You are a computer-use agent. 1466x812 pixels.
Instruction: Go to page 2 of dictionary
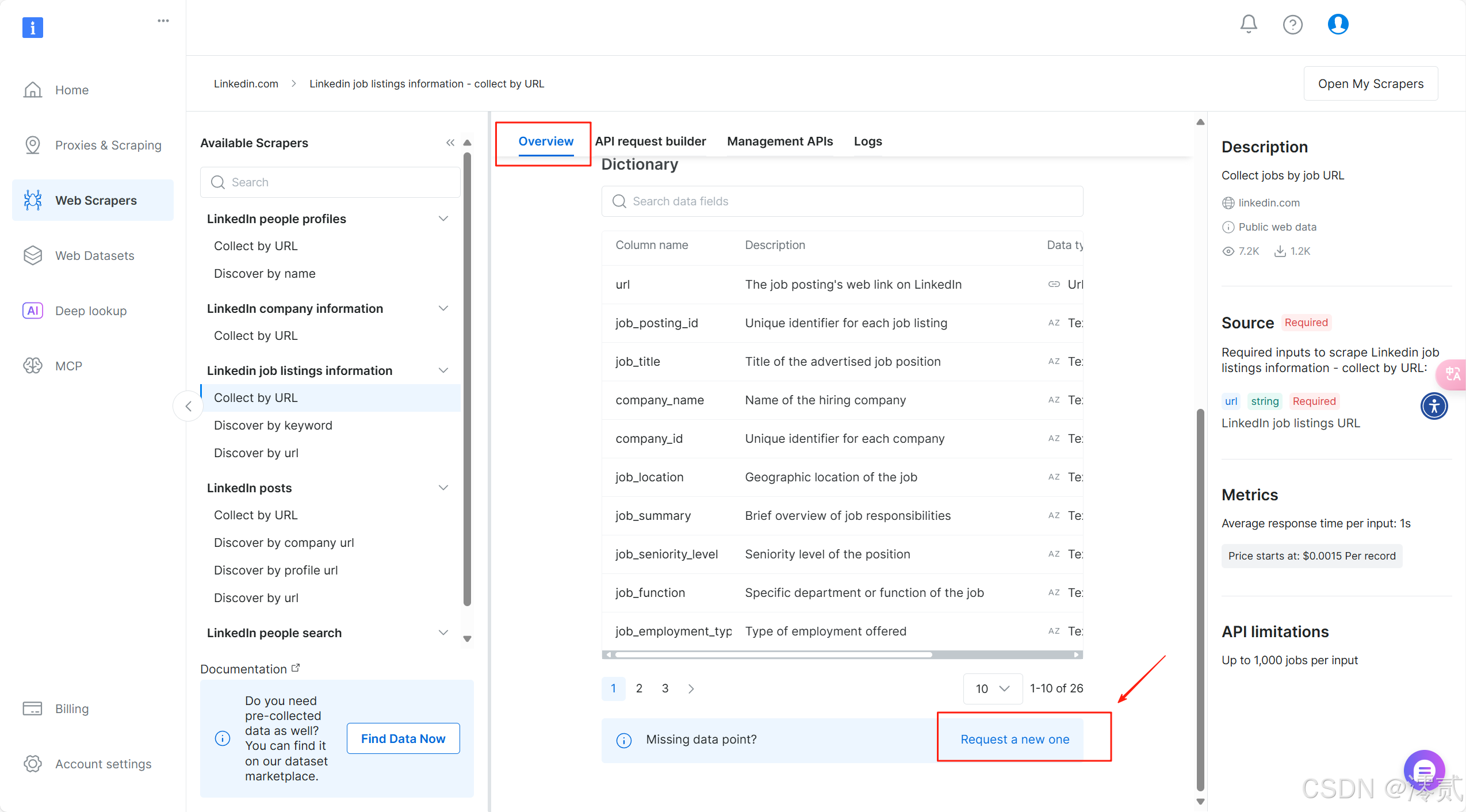pos(639,688)
